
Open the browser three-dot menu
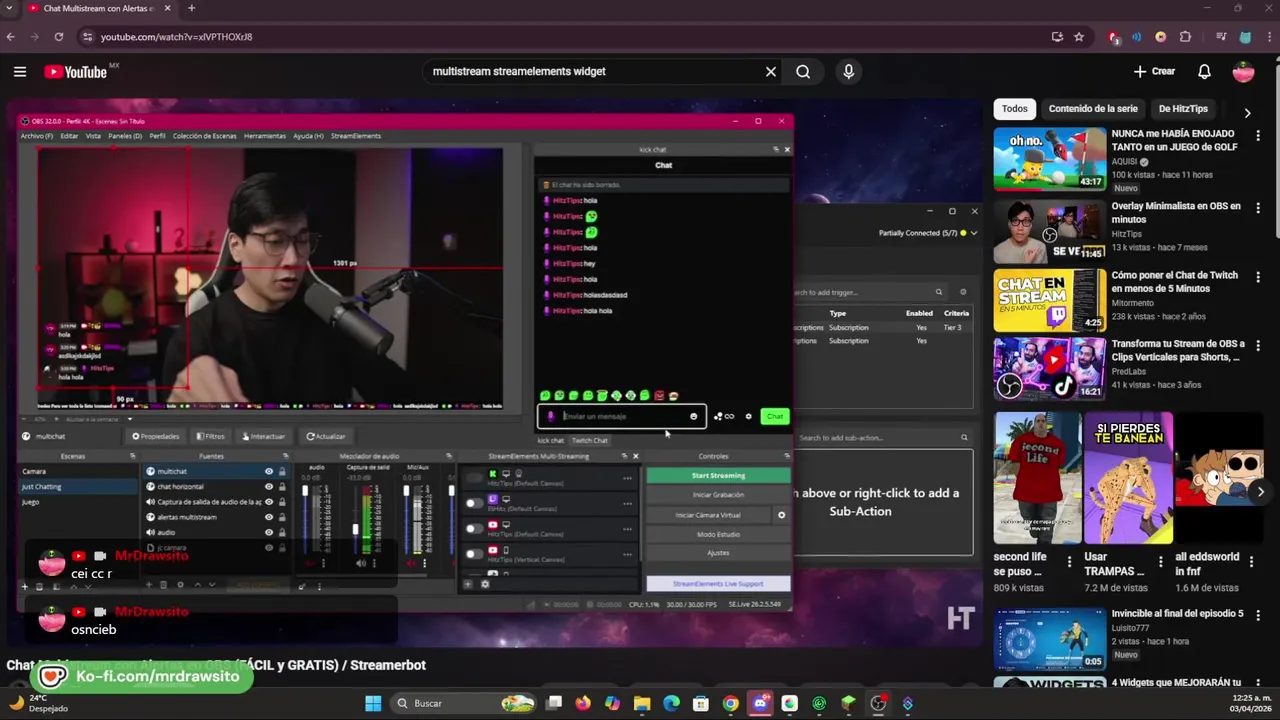click(x=1268, y=37)
